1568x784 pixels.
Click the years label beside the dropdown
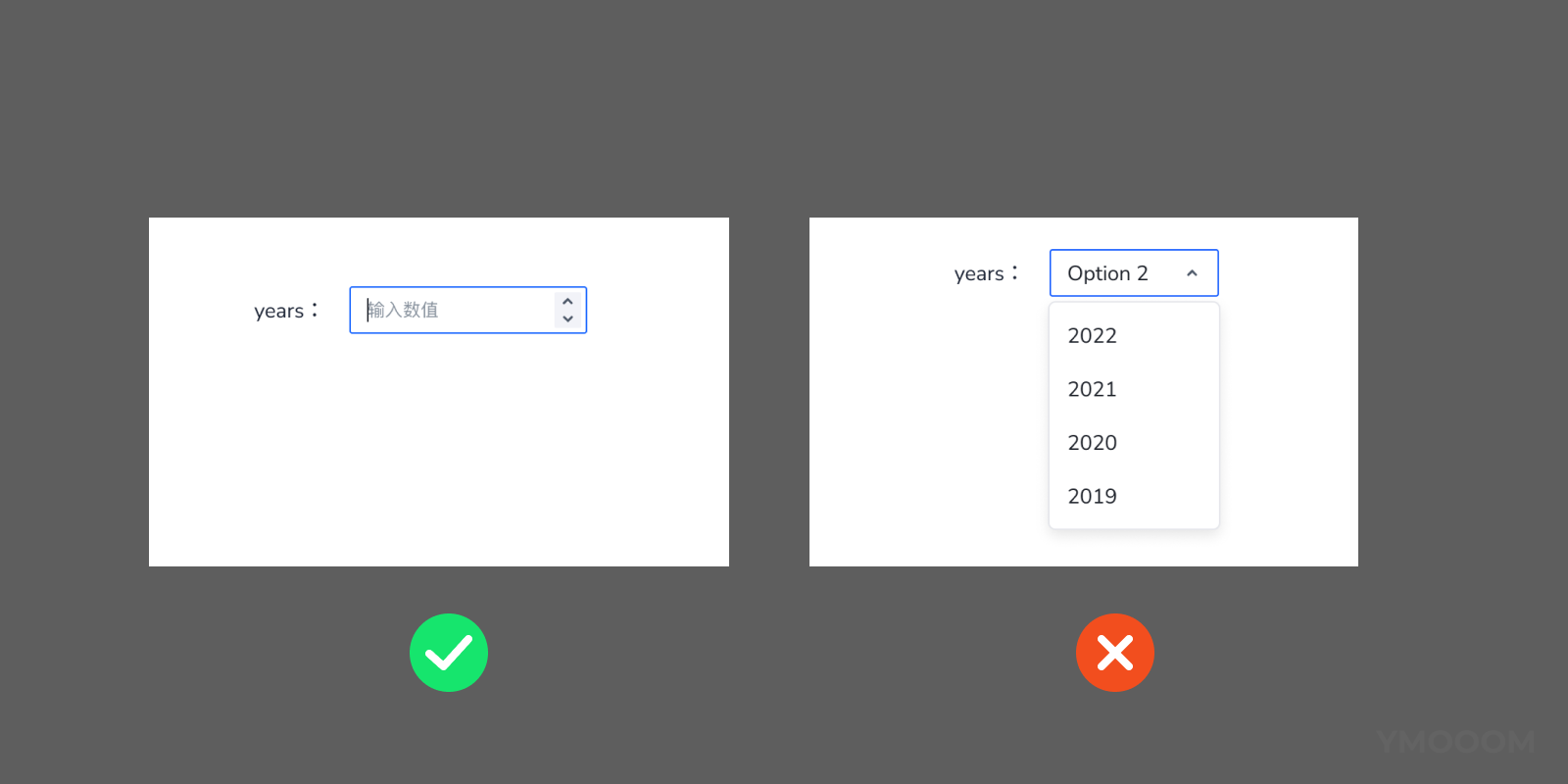979,274
